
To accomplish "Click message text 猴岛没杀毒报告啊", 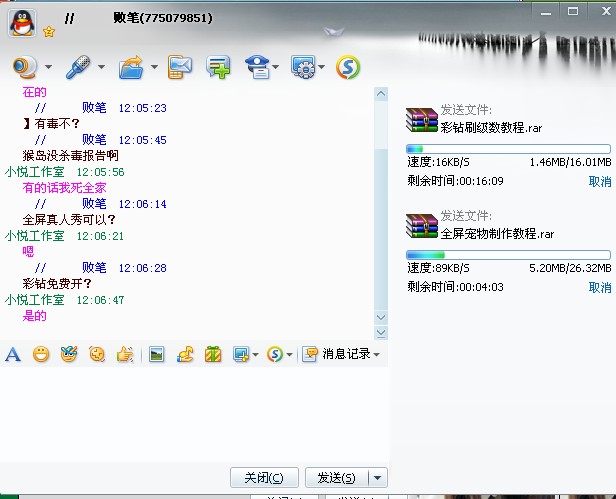I will [x=71, y=156].
